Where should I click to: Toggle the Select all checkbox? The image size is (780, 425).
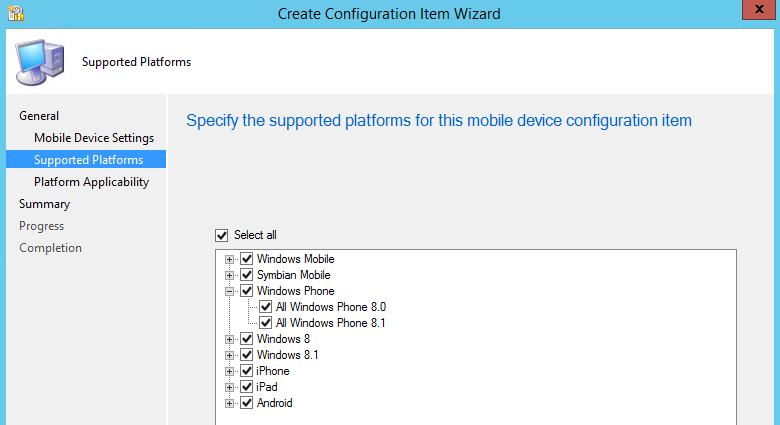[x=221, y=235]
